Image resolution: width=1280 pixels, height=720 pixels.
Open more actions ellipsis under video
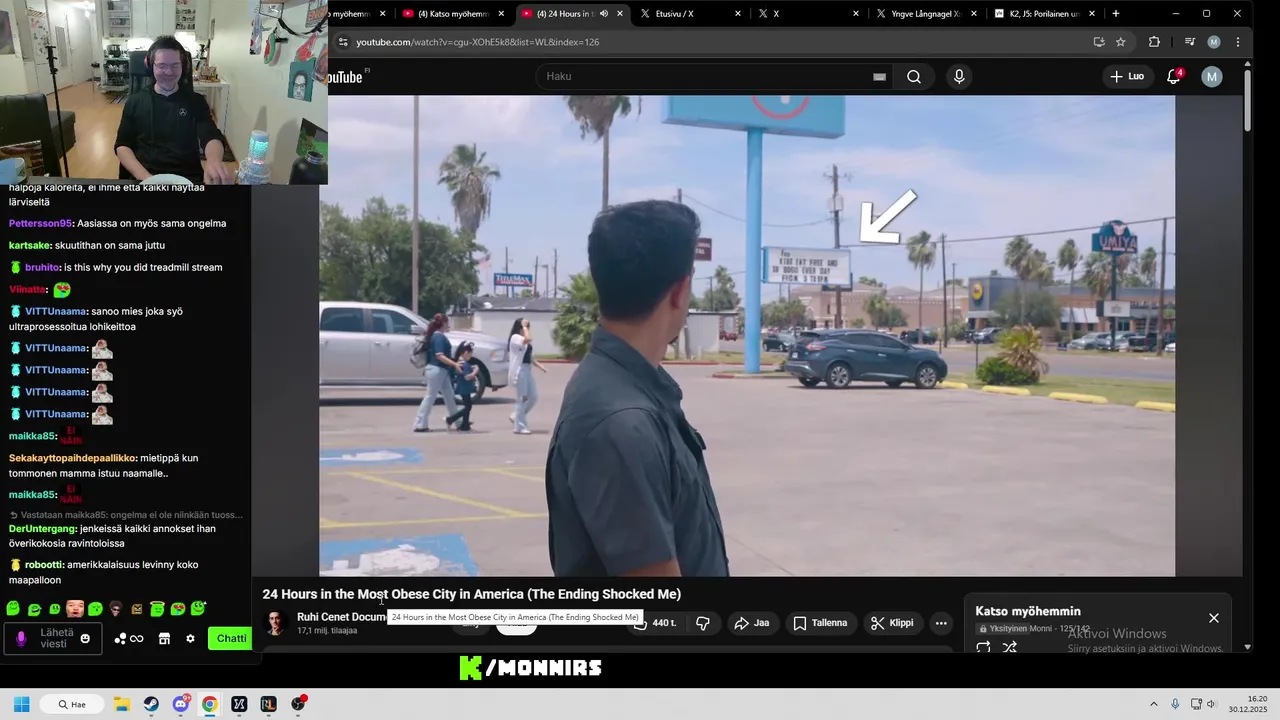click(x=941, y=623)
